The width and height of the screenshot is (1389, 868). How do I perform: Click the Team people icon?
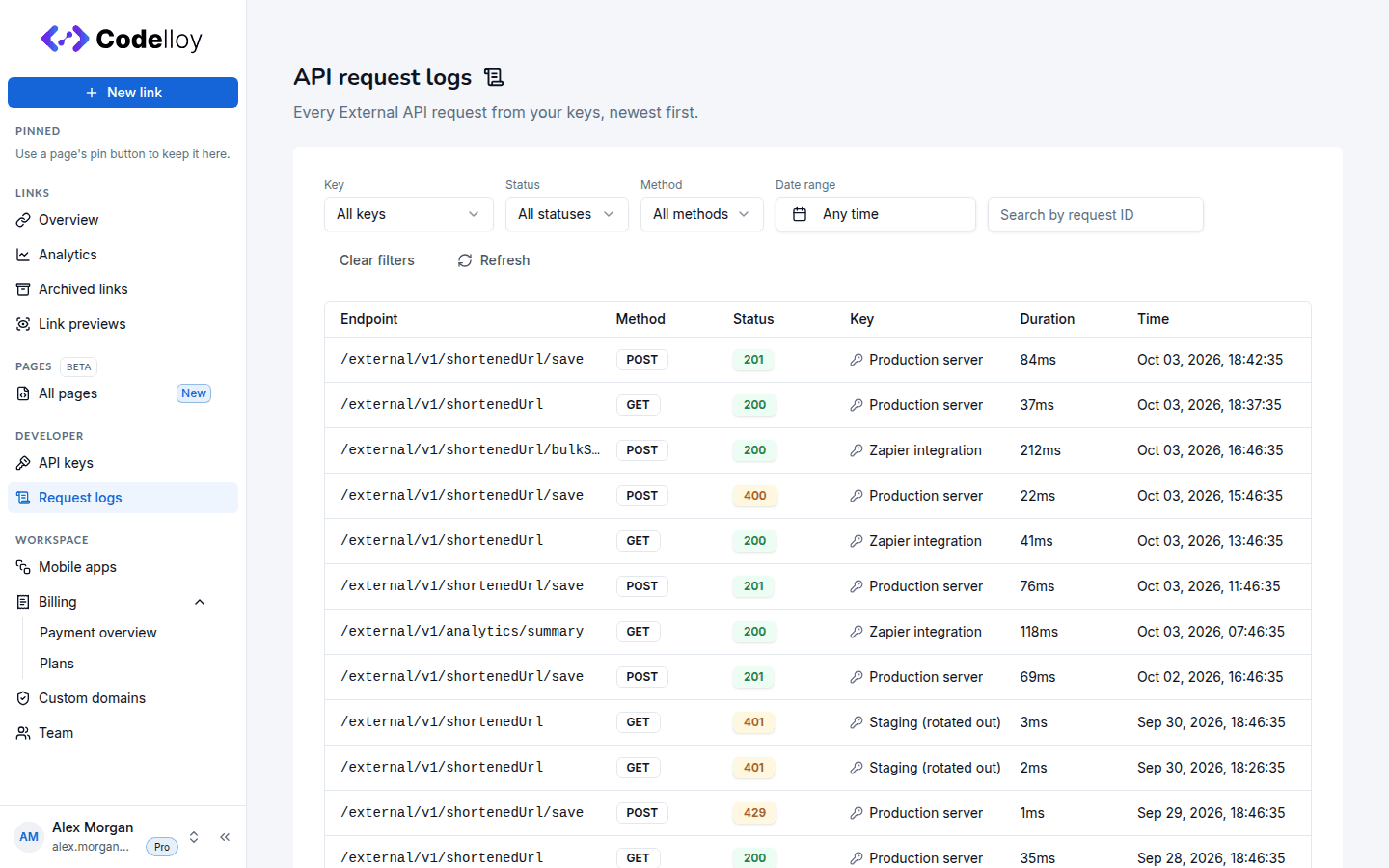point(23,733)
